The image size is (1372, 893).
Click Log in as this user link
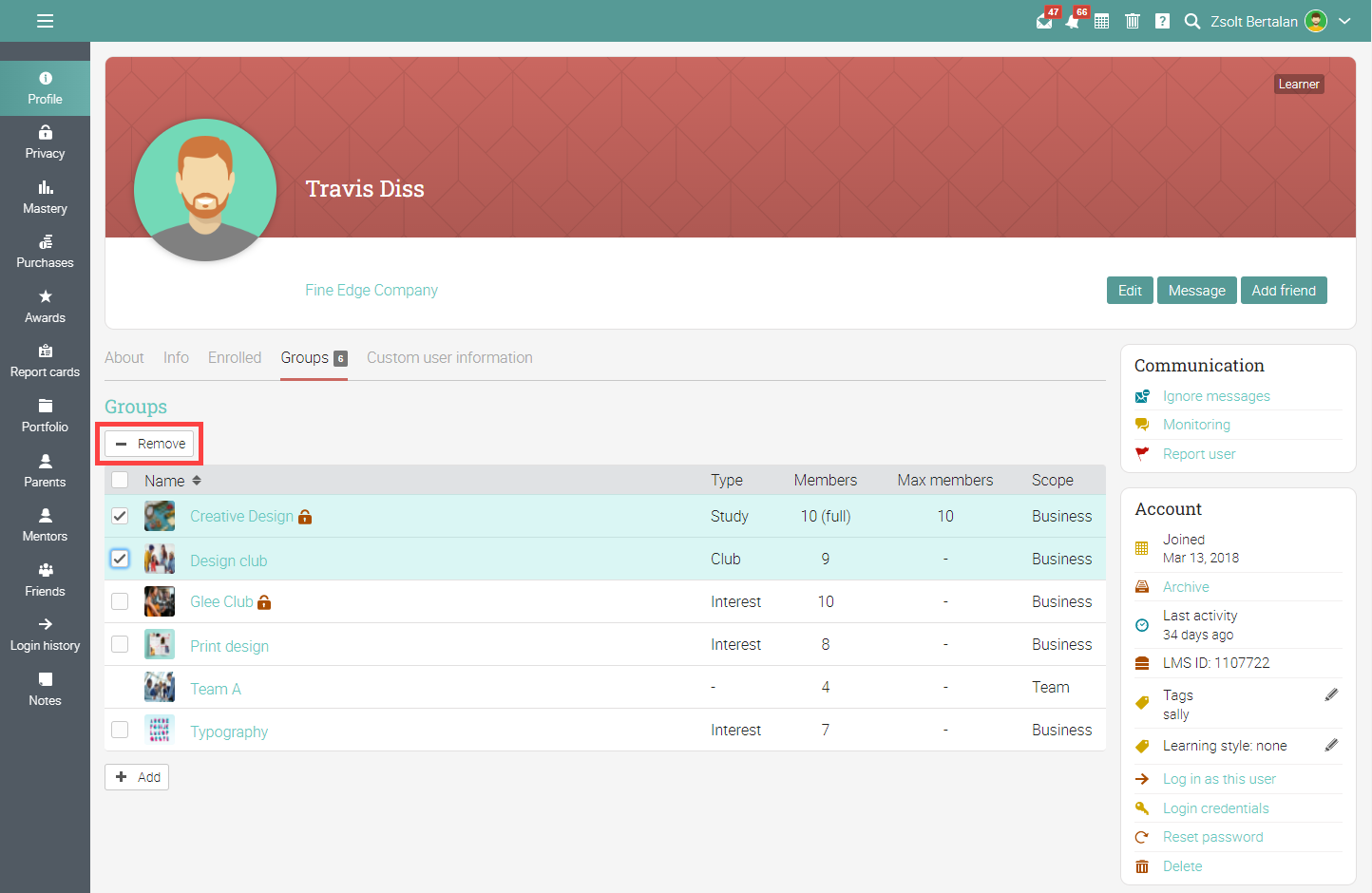click(1219, 779)
